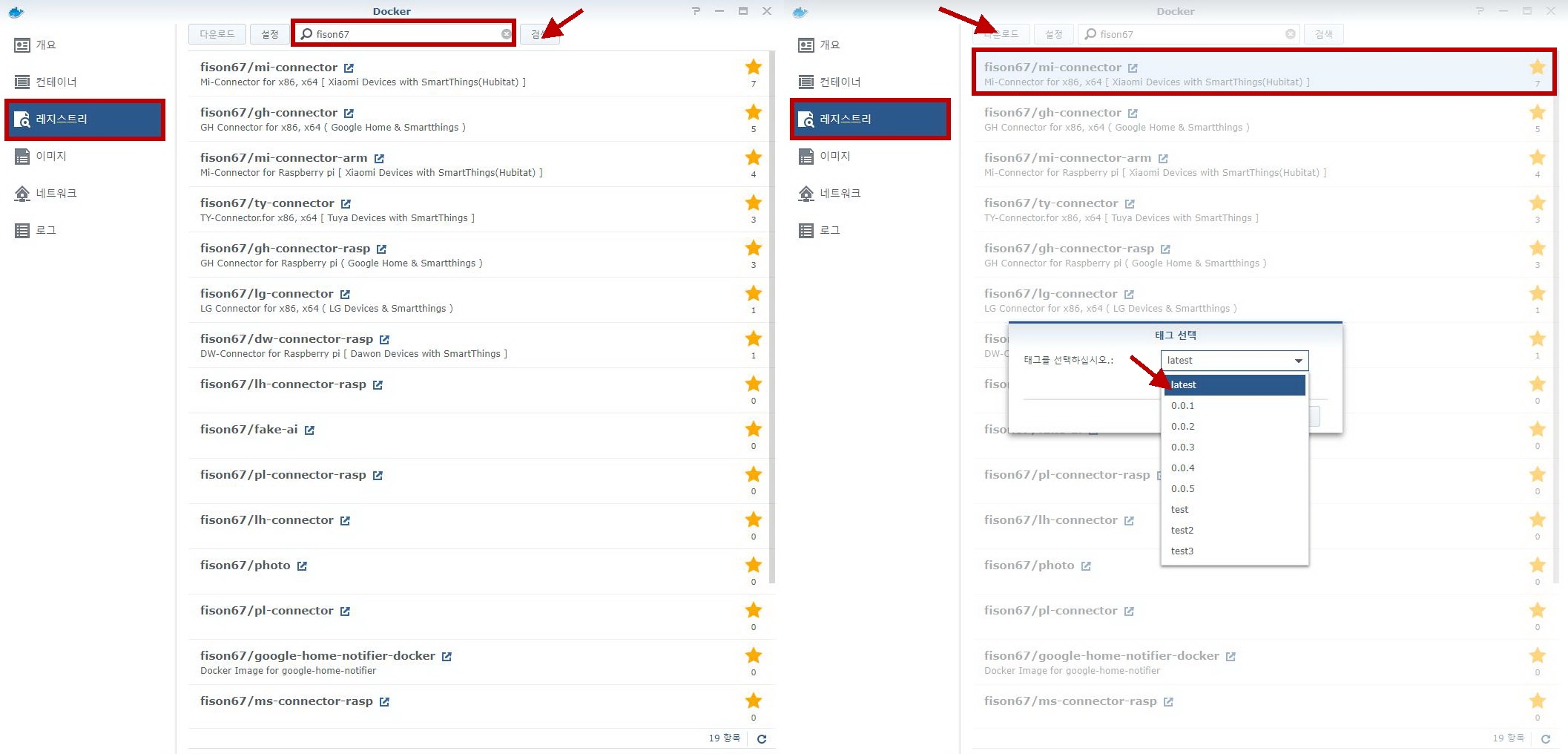Open 컨테이너 containers tab in right window sidebar
The image size is (1568, 754).
coord(870,82)
